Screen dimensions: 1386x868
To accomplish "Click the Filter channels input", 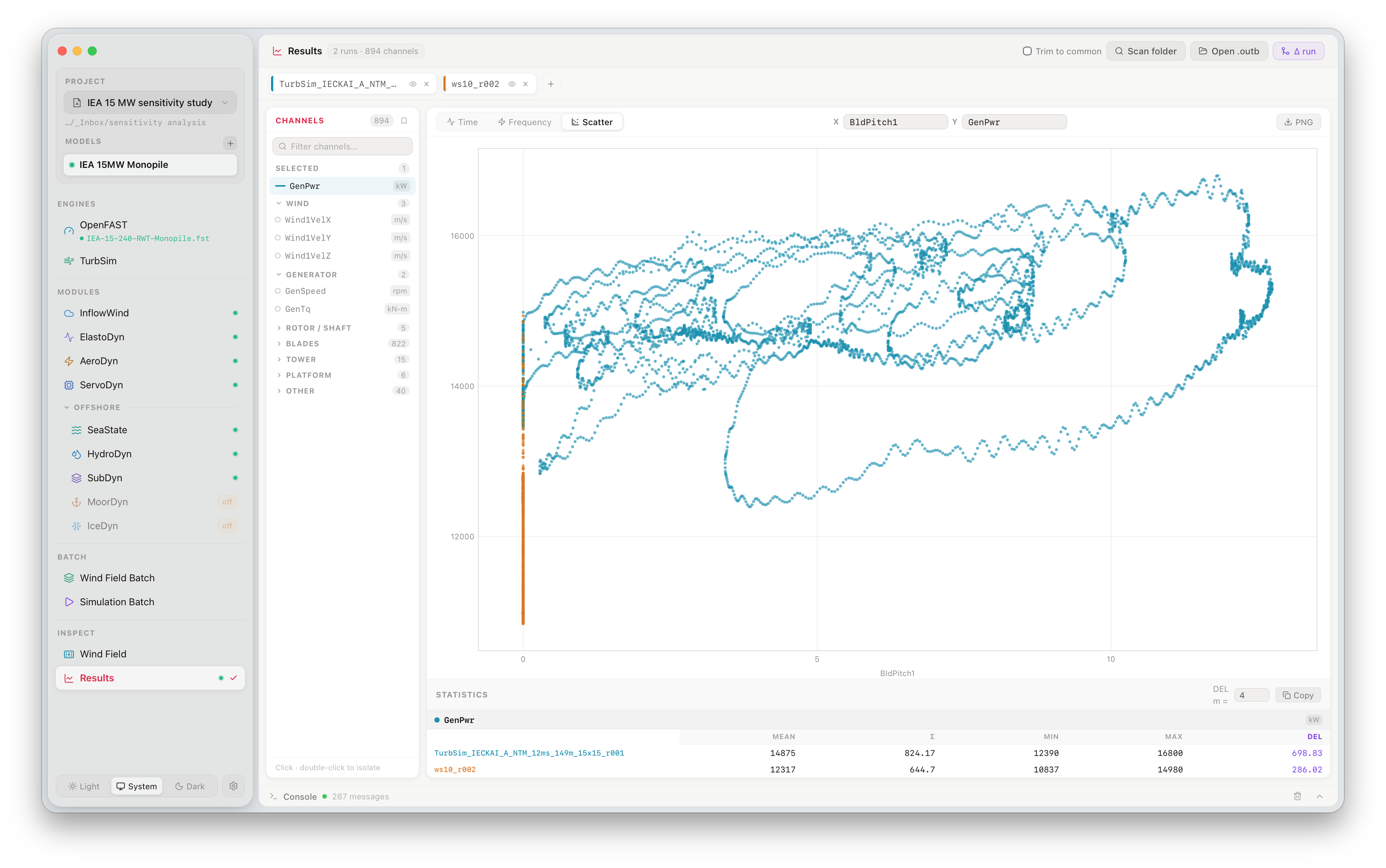I will coord(342,147).
